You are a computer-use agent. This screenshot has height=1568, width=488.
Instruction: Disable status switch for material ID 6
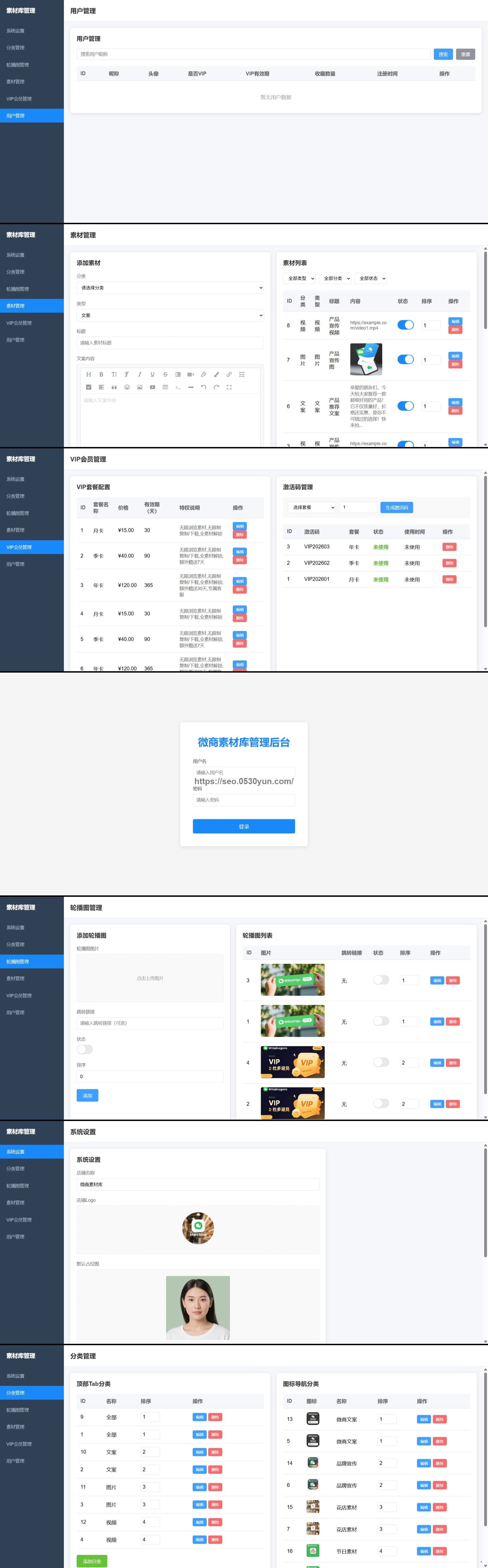click(405, 406)
